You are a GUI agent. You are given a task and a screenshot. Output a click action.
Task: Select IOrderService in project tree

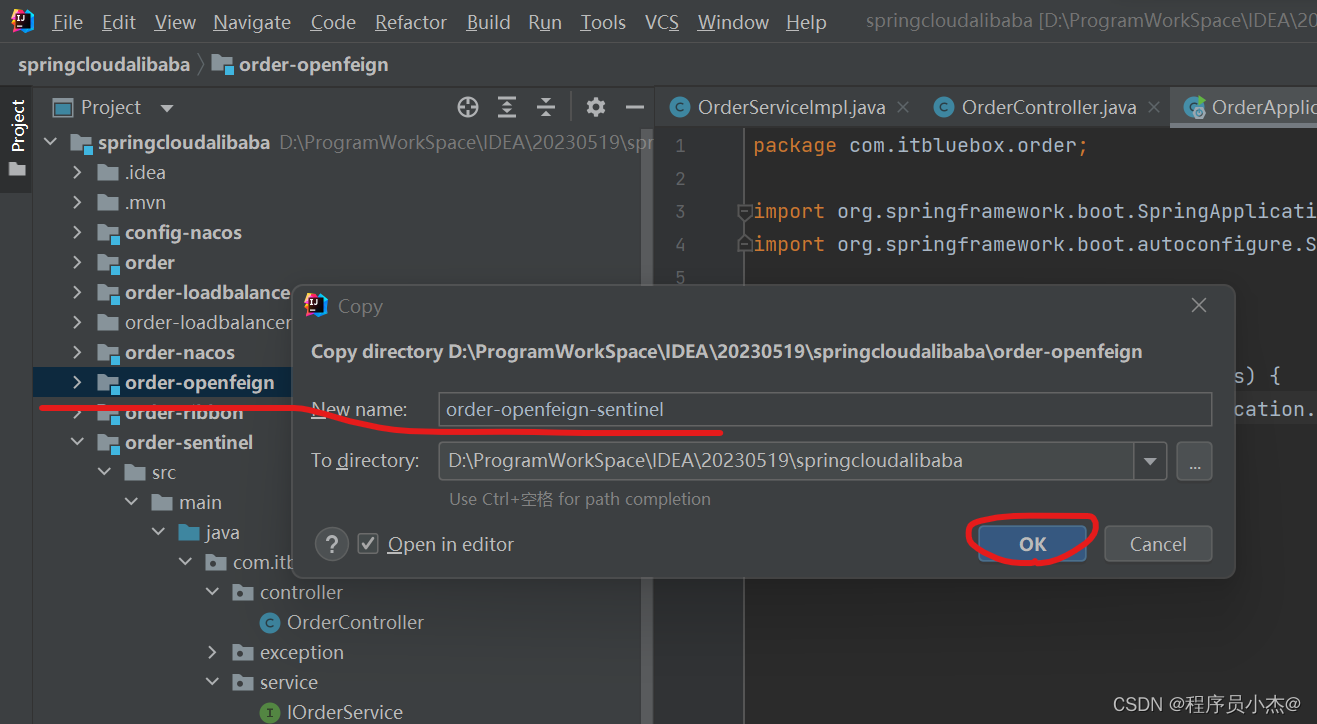[x=345, y=712]
